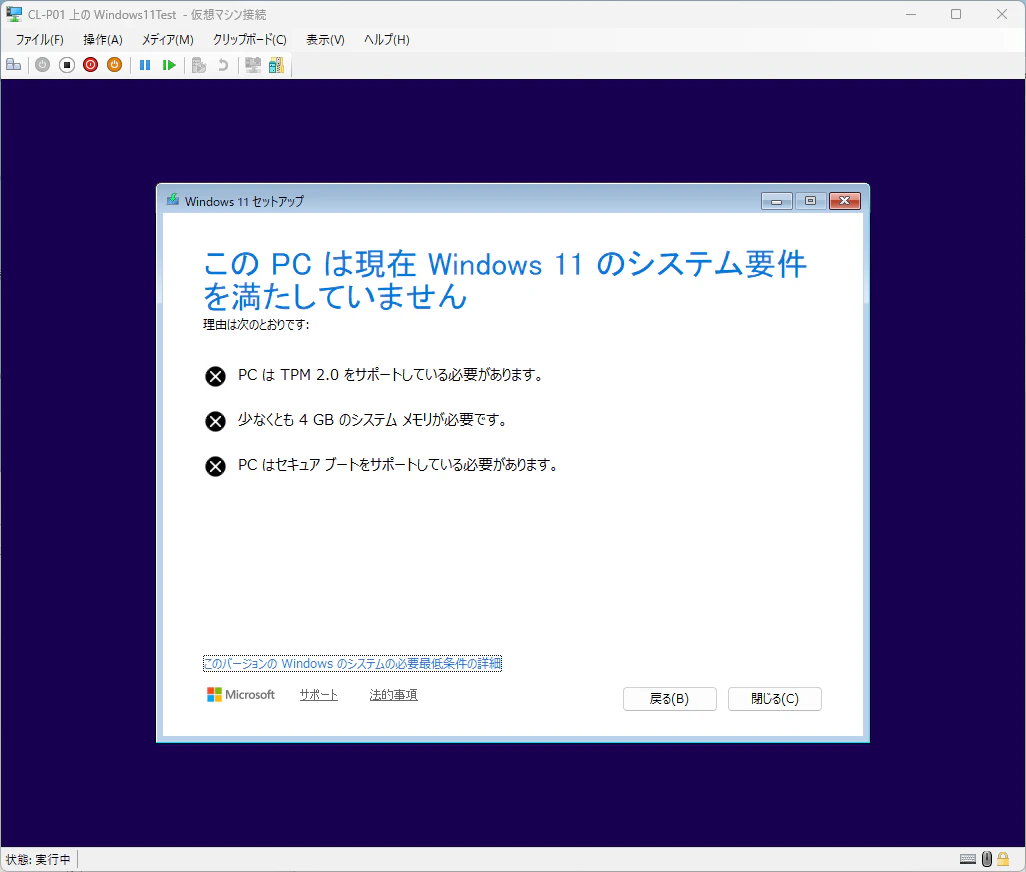Click the Microsoft logo in setup dialog
This screenshot has height=872, width=1026.
click(241, 695)
